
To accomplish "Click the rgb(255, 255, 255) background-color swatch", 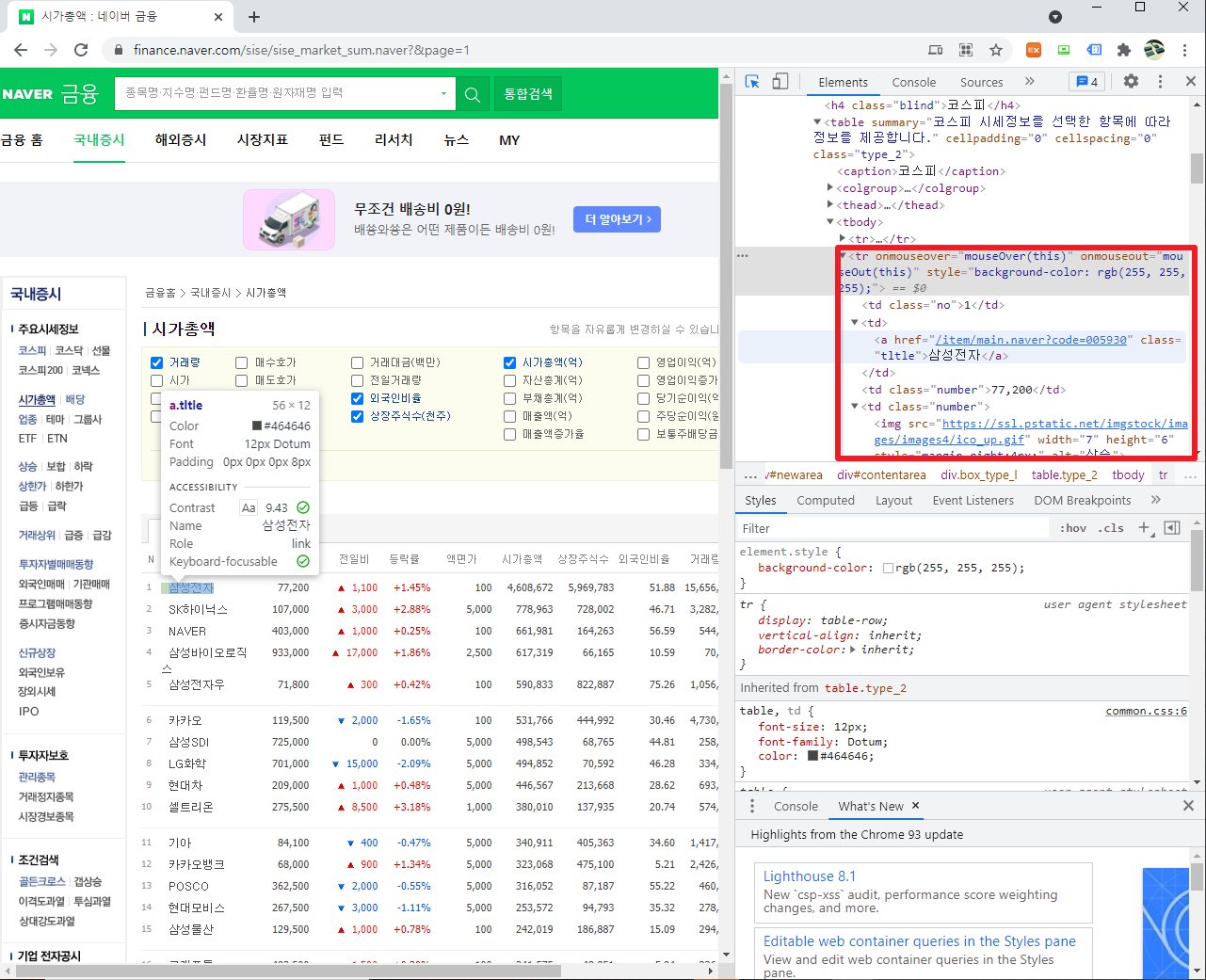I will [888, 568].
